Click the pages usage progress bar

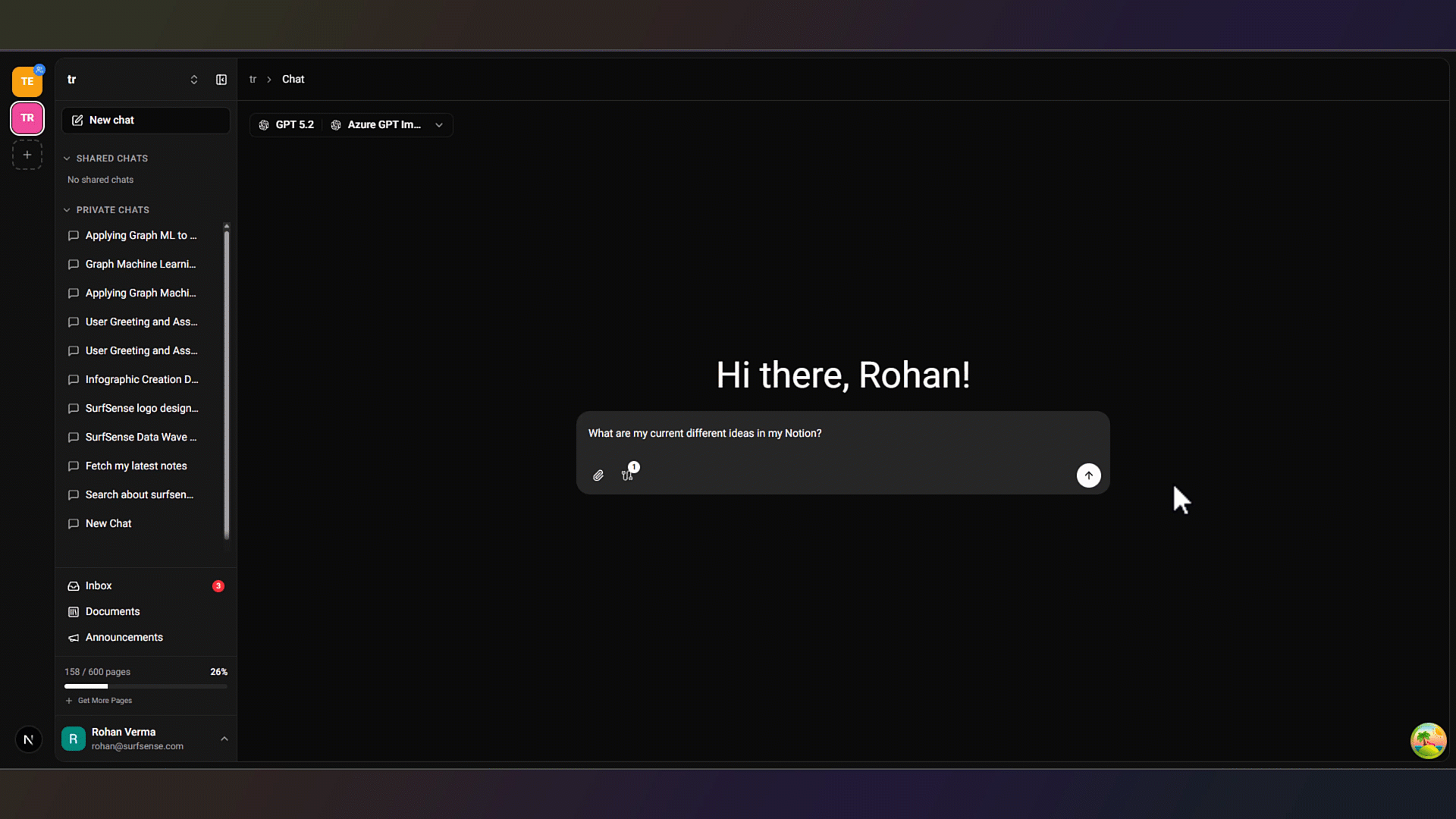146,686
